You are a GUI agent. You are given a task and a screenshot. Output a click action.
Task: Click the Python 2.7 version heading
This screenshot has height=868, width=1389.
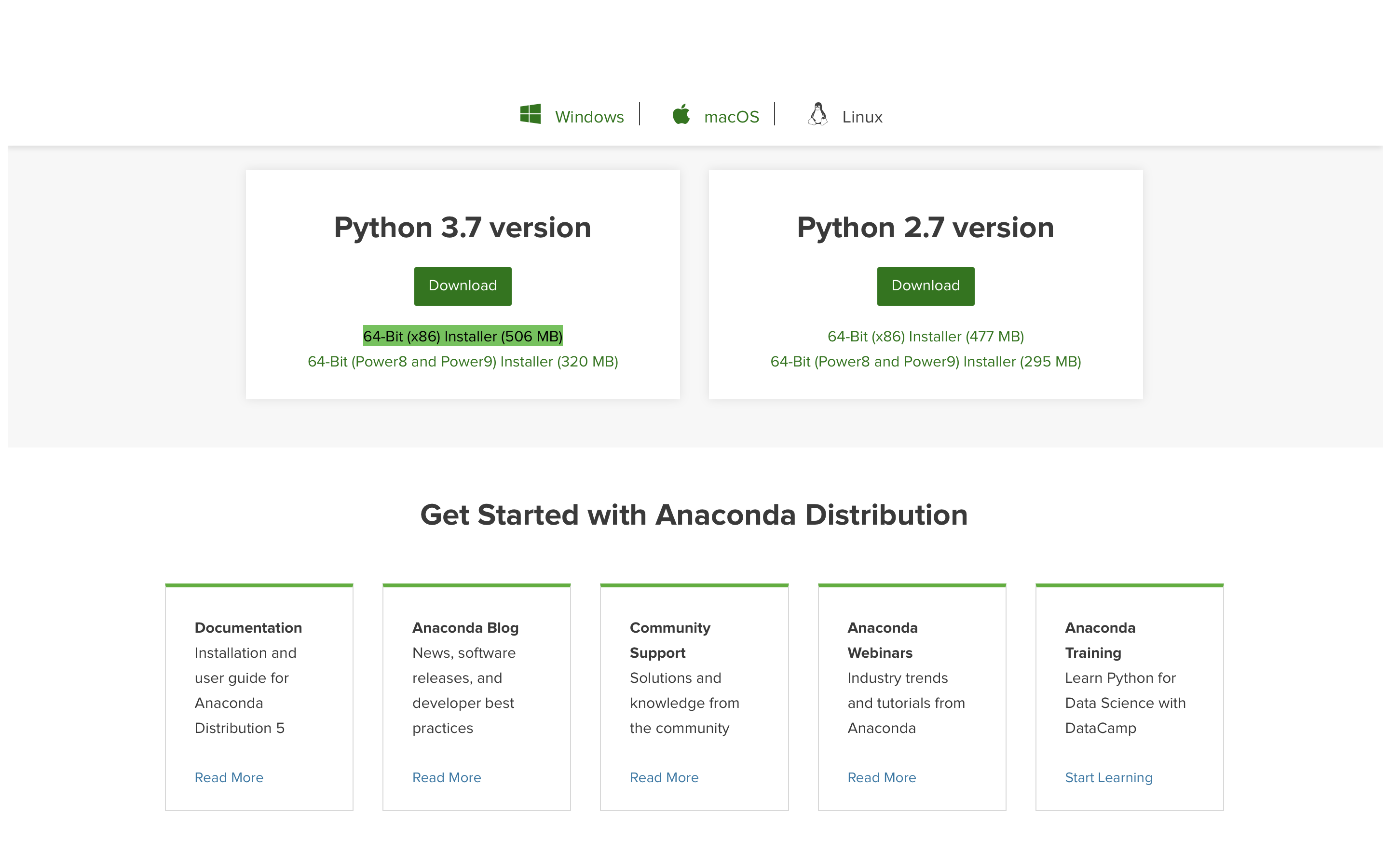[925, 227]
